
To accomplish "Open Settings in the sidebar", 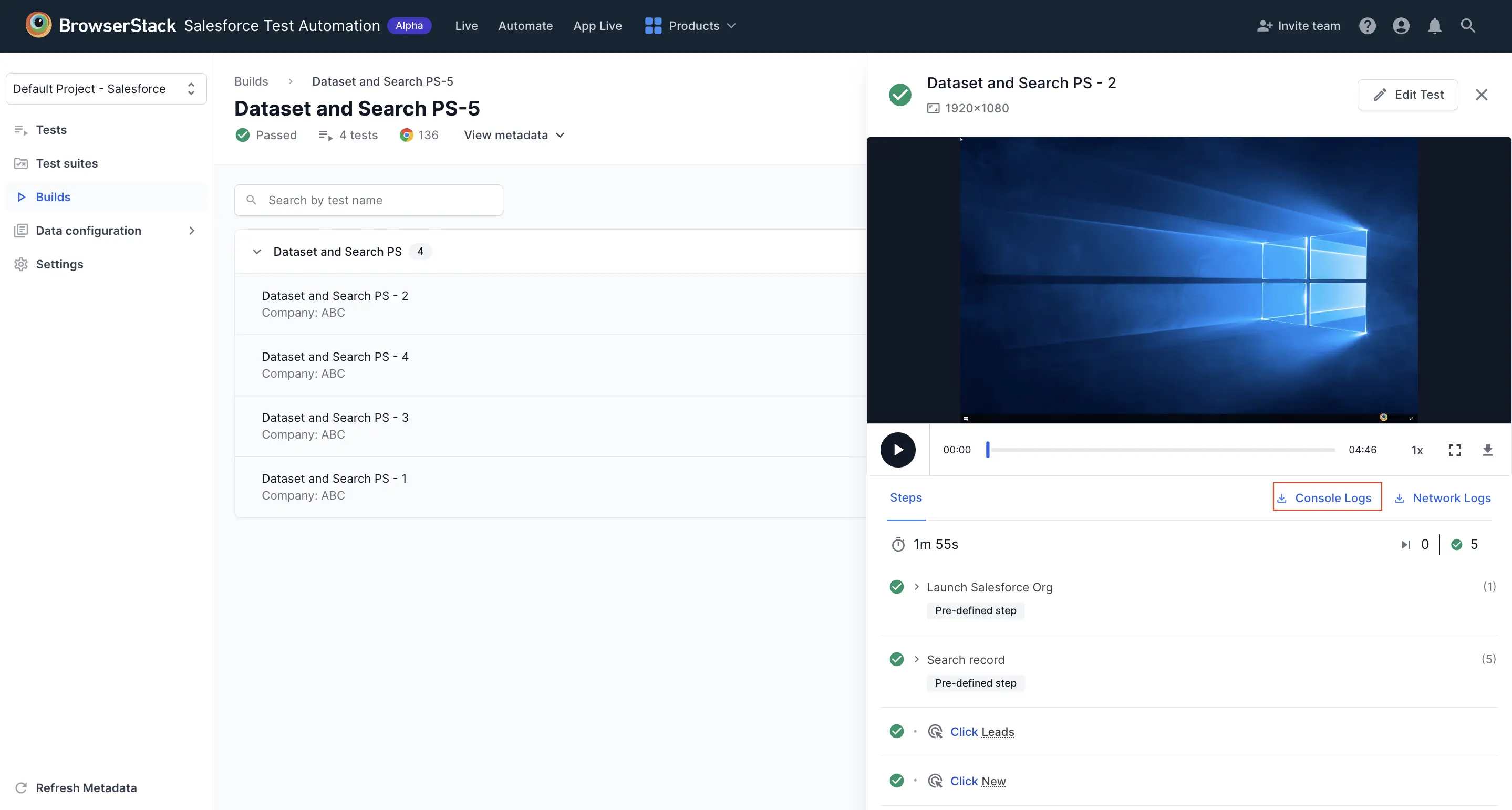I will pyautogui.click(x=106, y=264).
